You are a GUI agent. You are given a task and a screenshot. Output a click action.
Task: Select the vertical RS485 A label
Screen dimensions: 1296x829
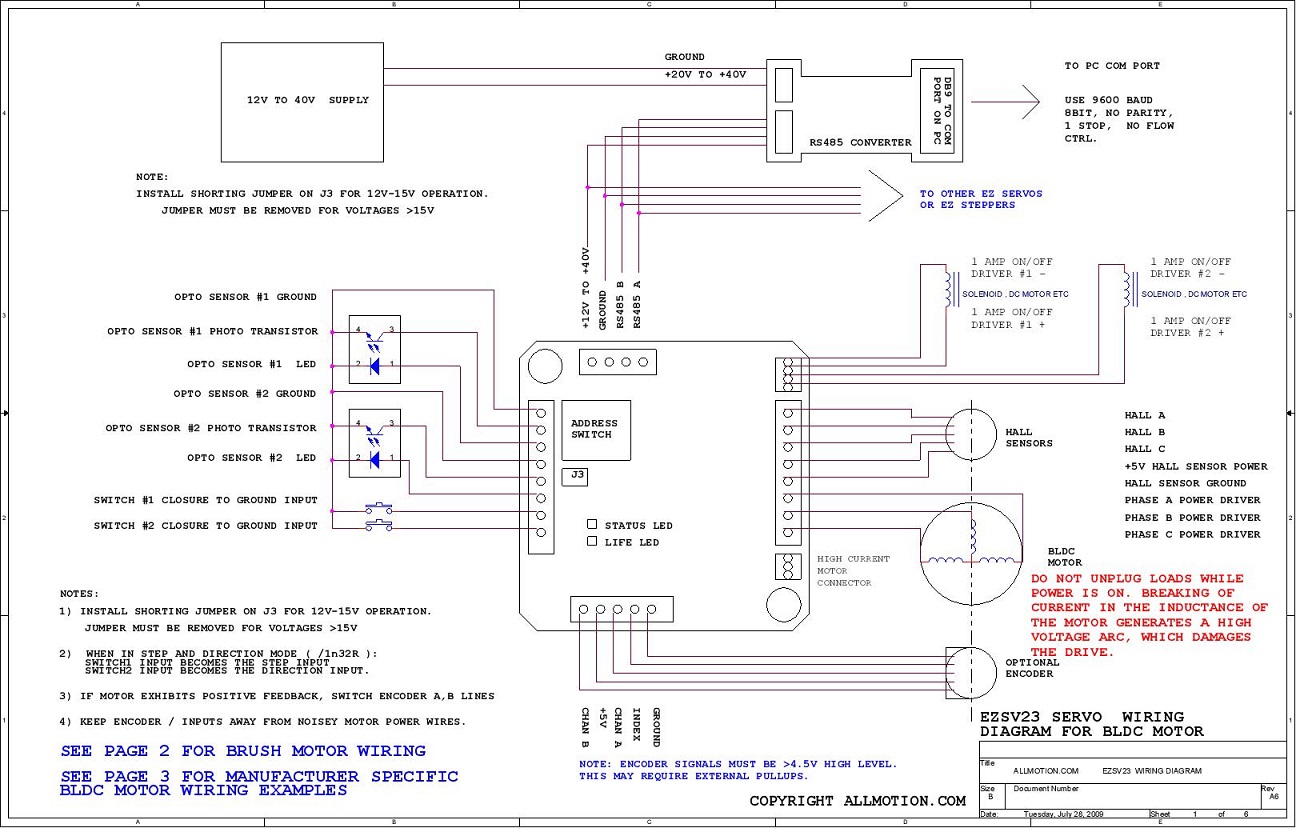[x=637, y=304]
